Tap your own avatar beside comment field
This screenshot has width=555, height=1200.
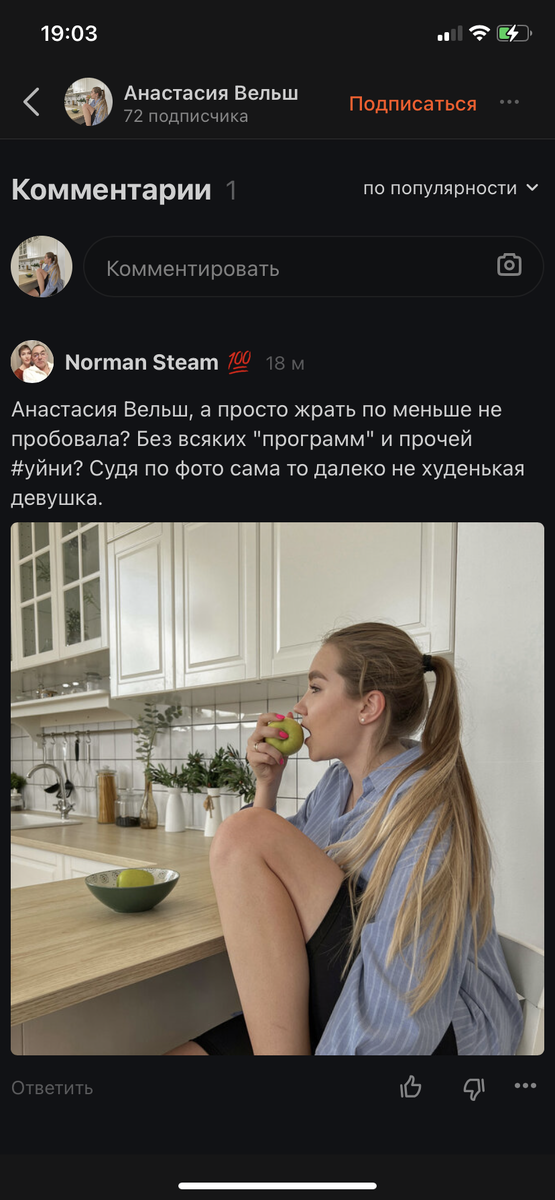[41, 267]
